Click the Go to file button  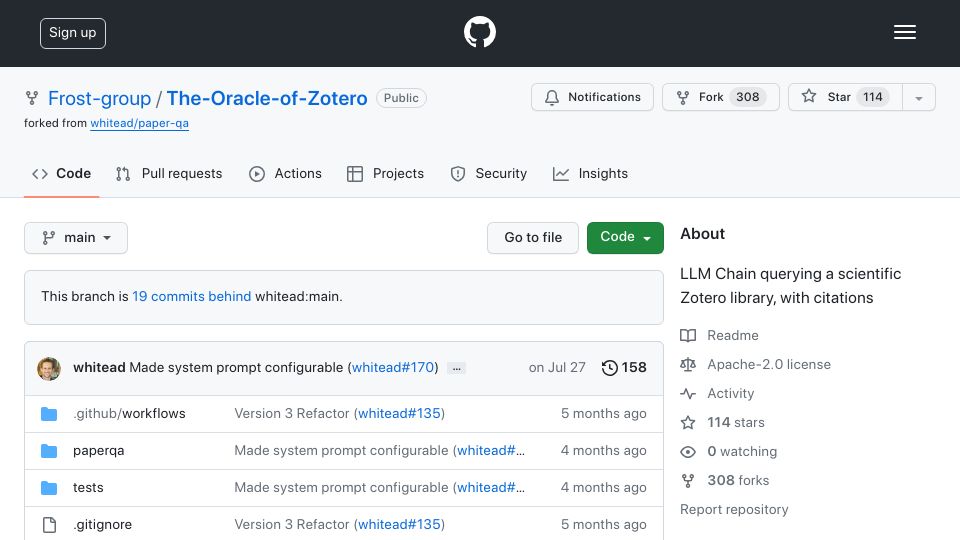pyautogui.click(x=533, y=238)
